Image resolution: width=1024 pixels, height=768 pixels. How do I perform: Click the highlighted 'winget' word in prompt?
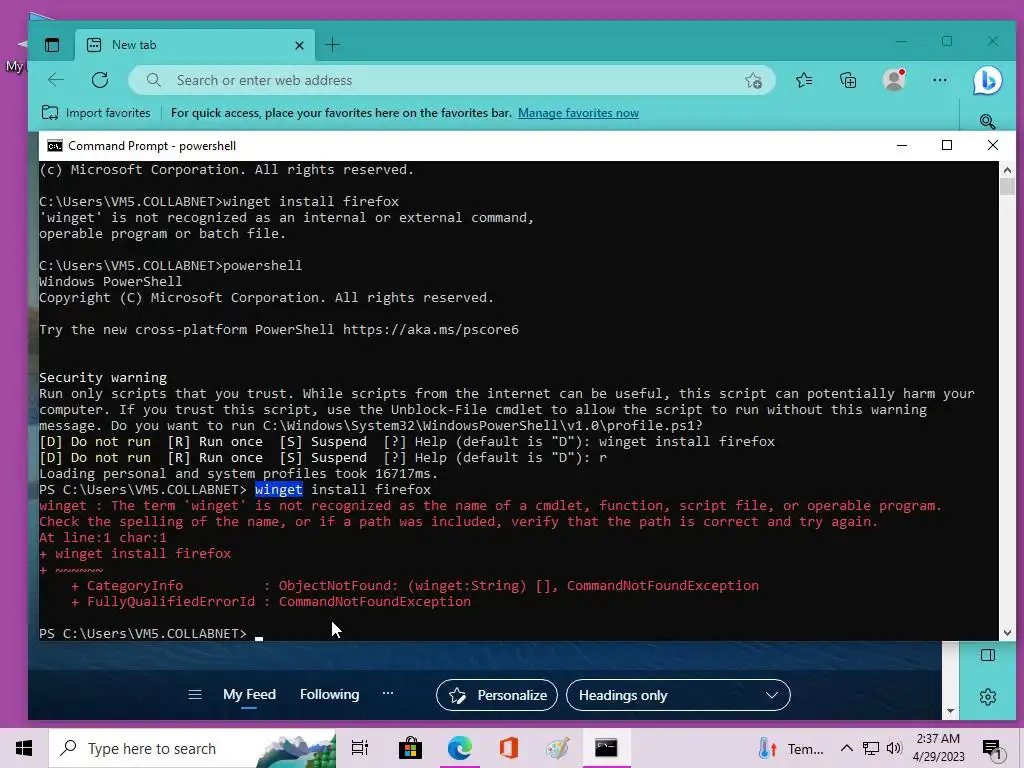coord(279,489)
